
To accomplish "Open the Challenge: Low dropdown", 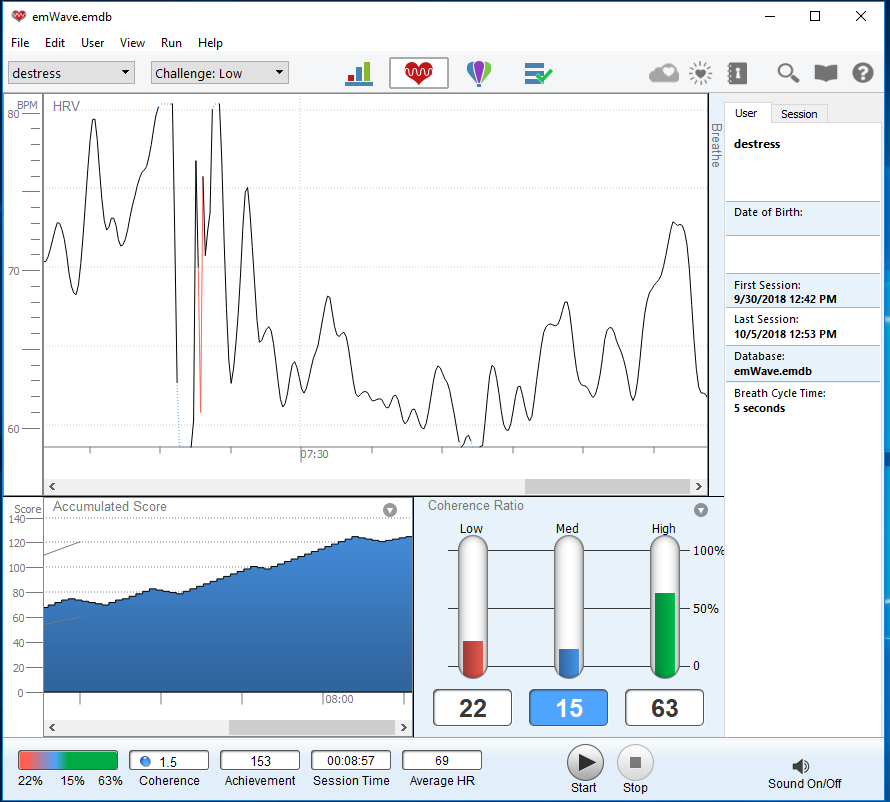I will (x=220, y=73).
